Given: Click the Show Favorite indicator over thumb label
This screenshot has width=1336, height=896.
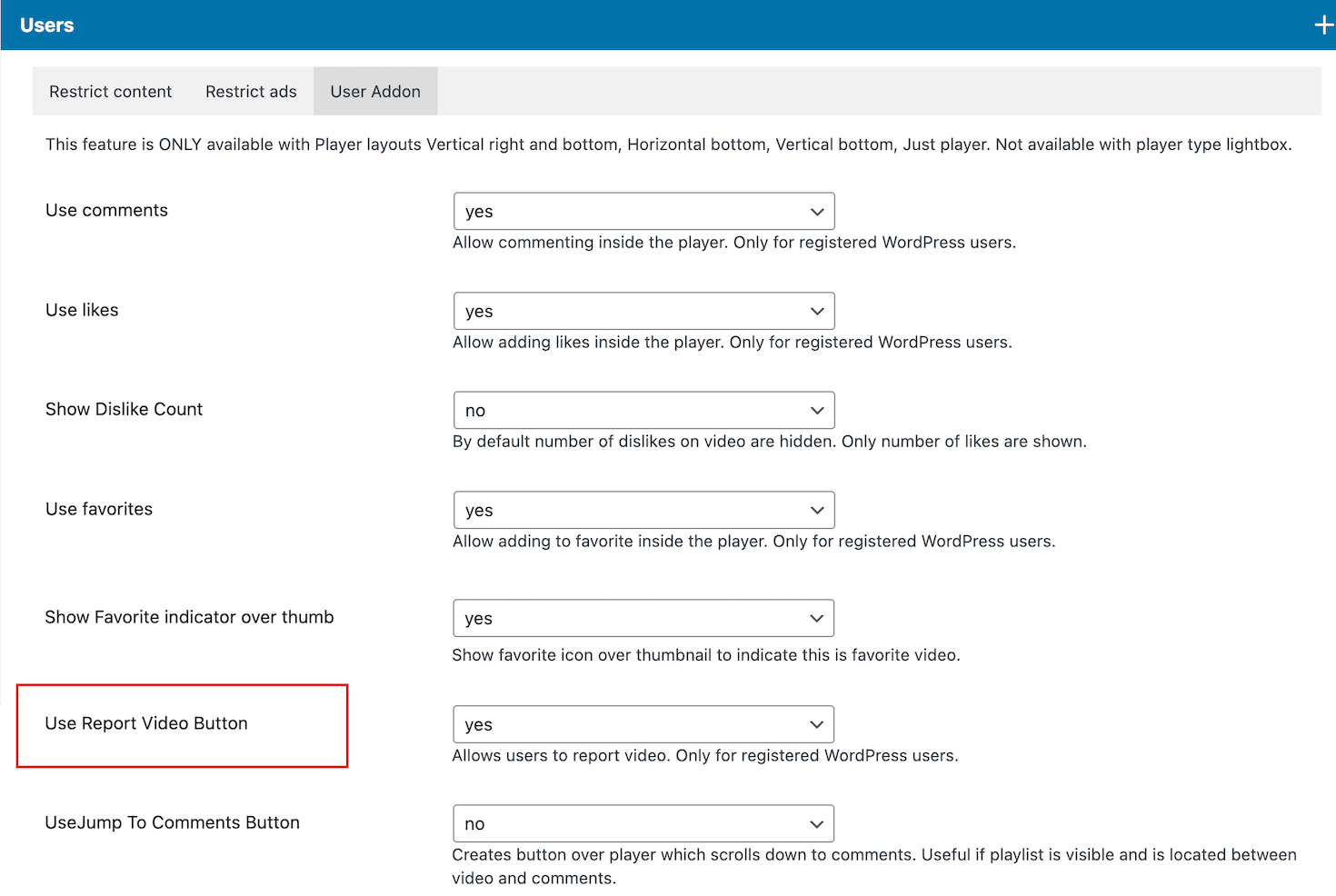Looking at the screenshot, I should [x=190, y=618].
